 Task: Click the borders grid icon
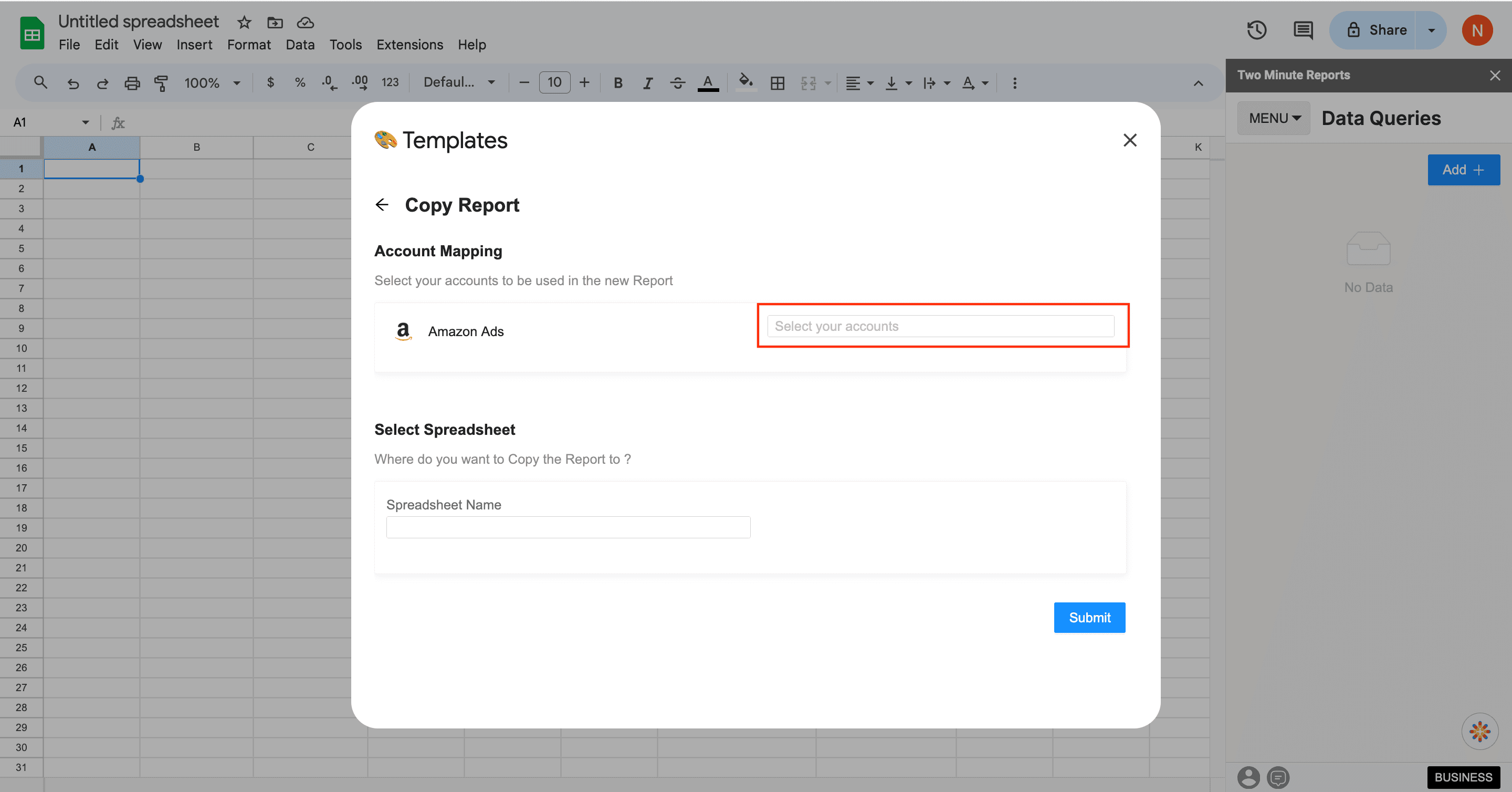777,83
